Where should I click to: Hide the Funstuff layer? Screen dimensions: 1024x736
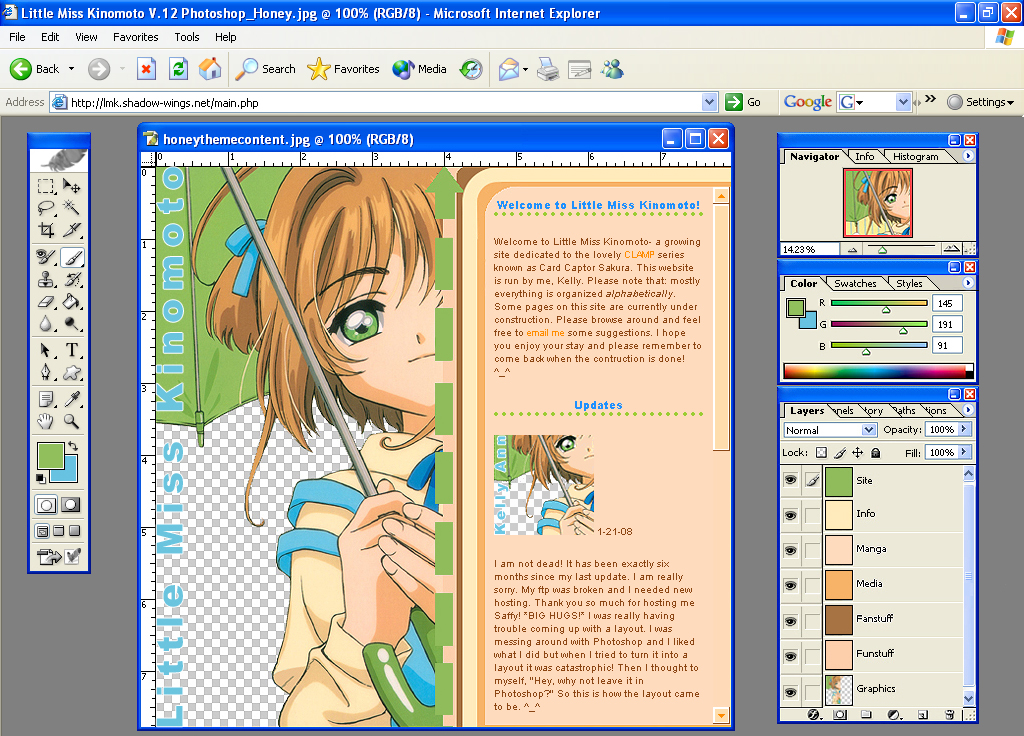pyautogui.click(x=790, y=656)
